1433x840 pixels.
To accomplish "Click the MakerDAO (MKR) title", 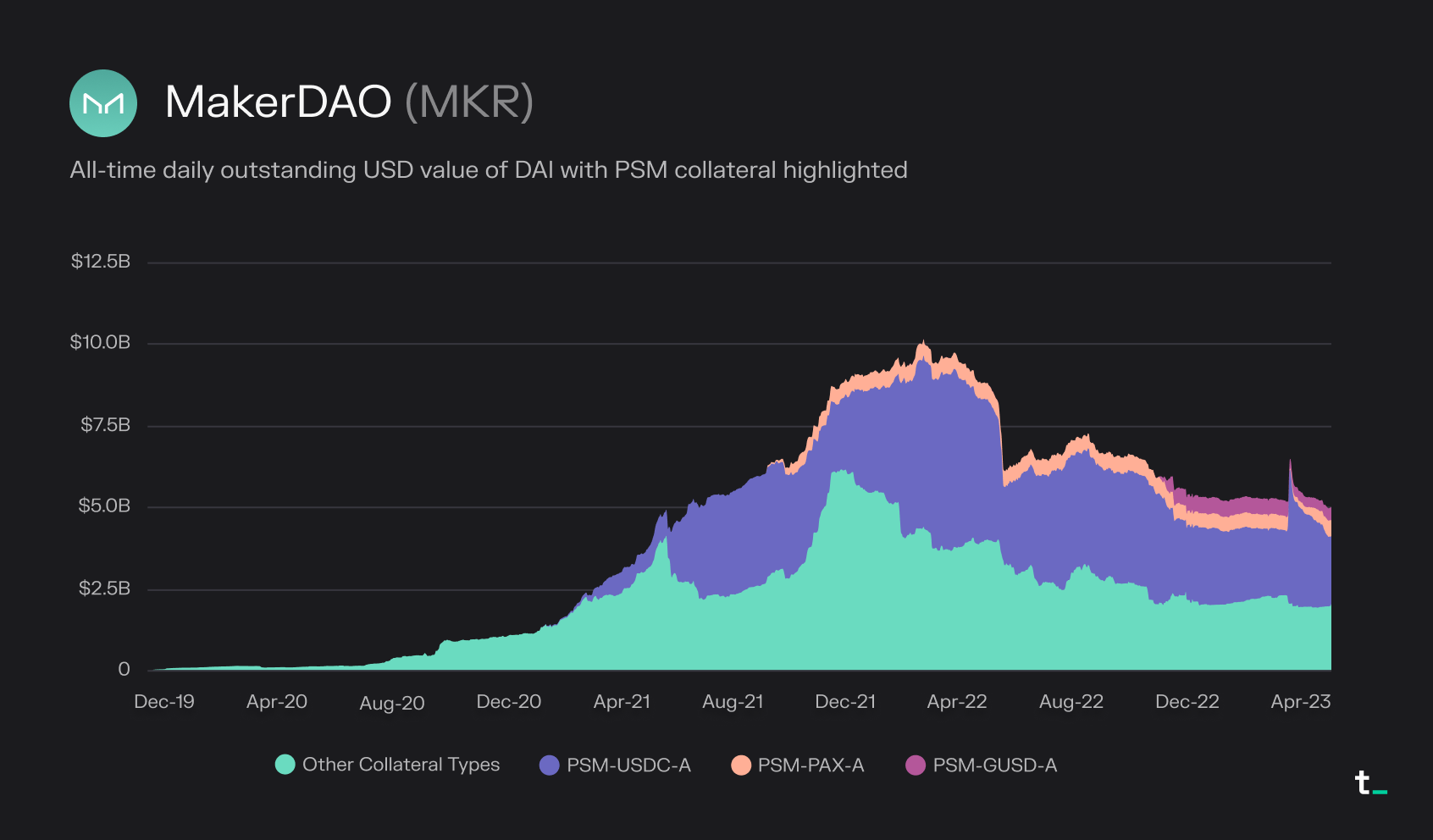I will coord(349,102).
